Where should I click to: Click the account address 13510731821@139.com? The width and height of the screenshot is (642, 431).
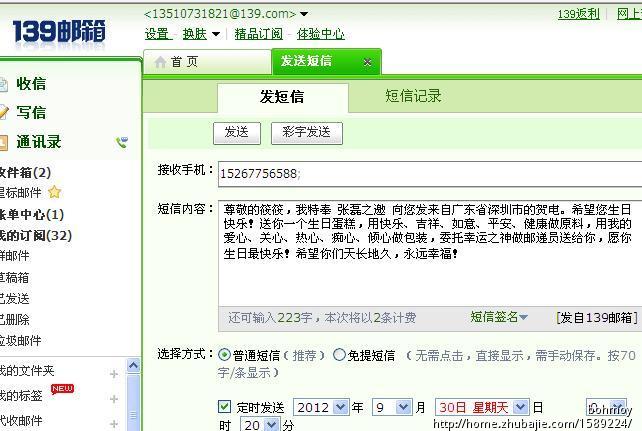coord(220,14)
